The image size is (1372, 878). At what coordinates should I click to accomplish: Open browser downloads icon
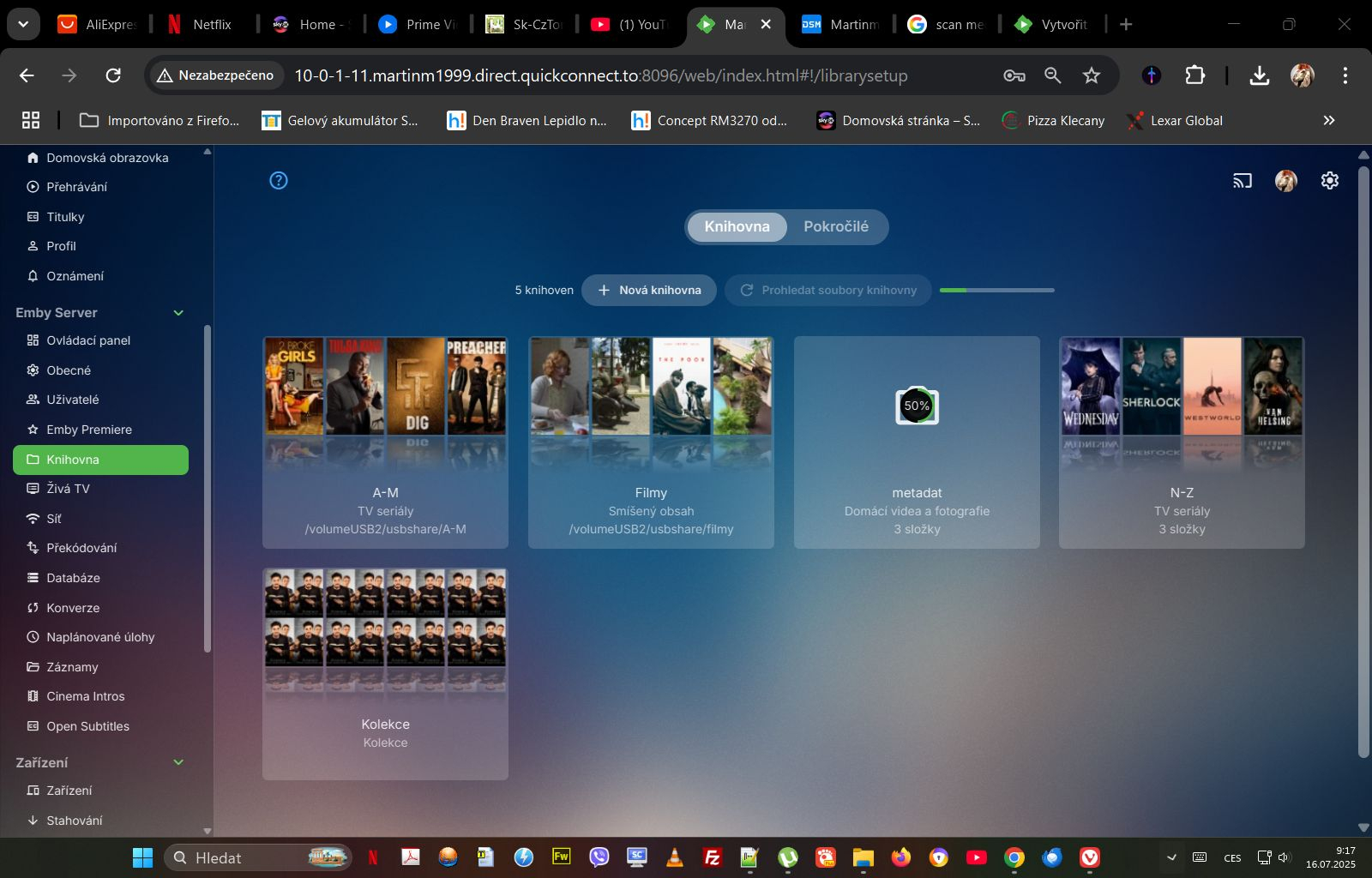(1260, 75)
